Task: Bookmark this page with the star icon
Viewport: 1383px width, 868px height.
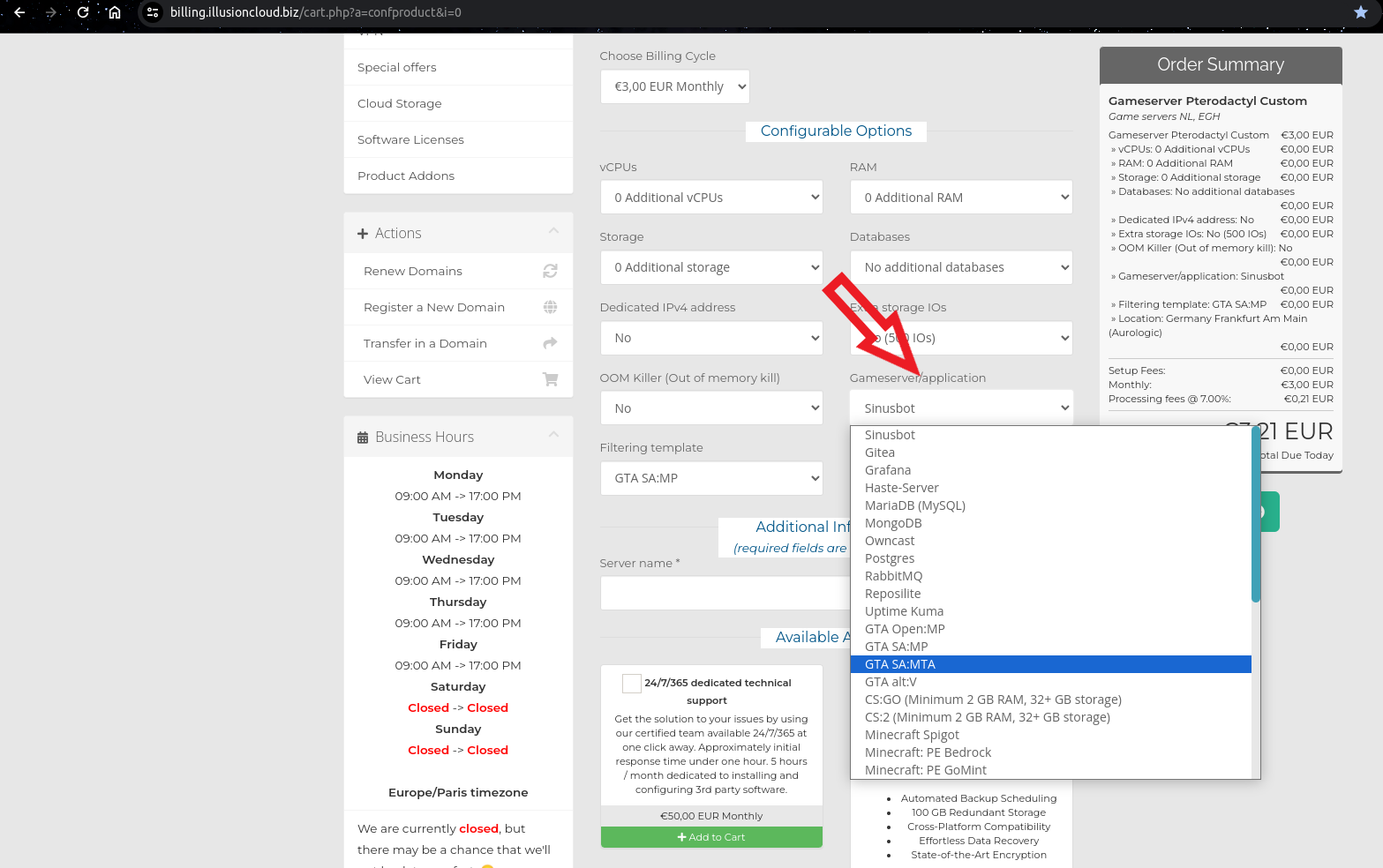Action: (x=1360, y=12)
